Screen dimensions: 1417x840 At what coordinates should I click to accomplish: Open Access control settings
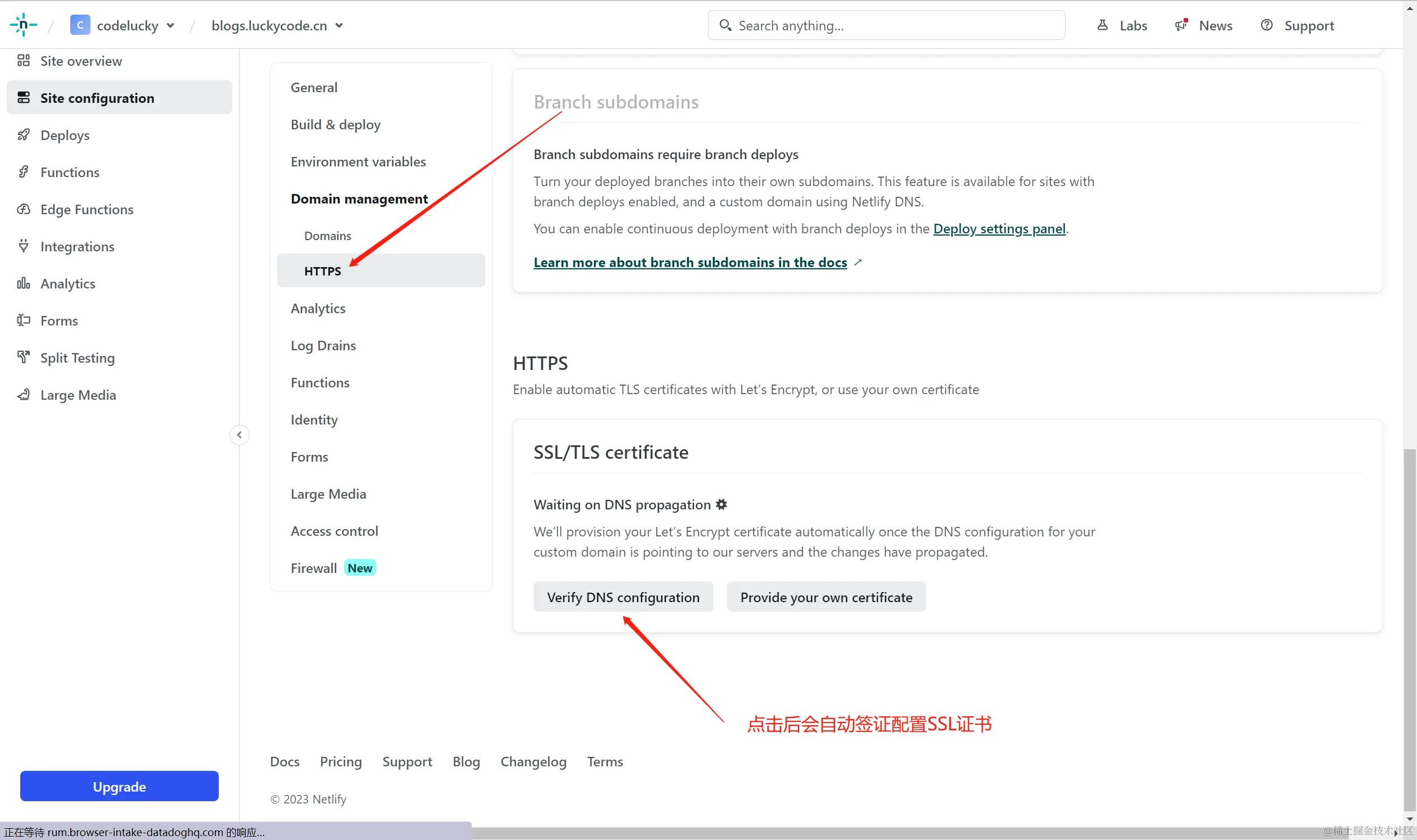[x=334, y=530]
